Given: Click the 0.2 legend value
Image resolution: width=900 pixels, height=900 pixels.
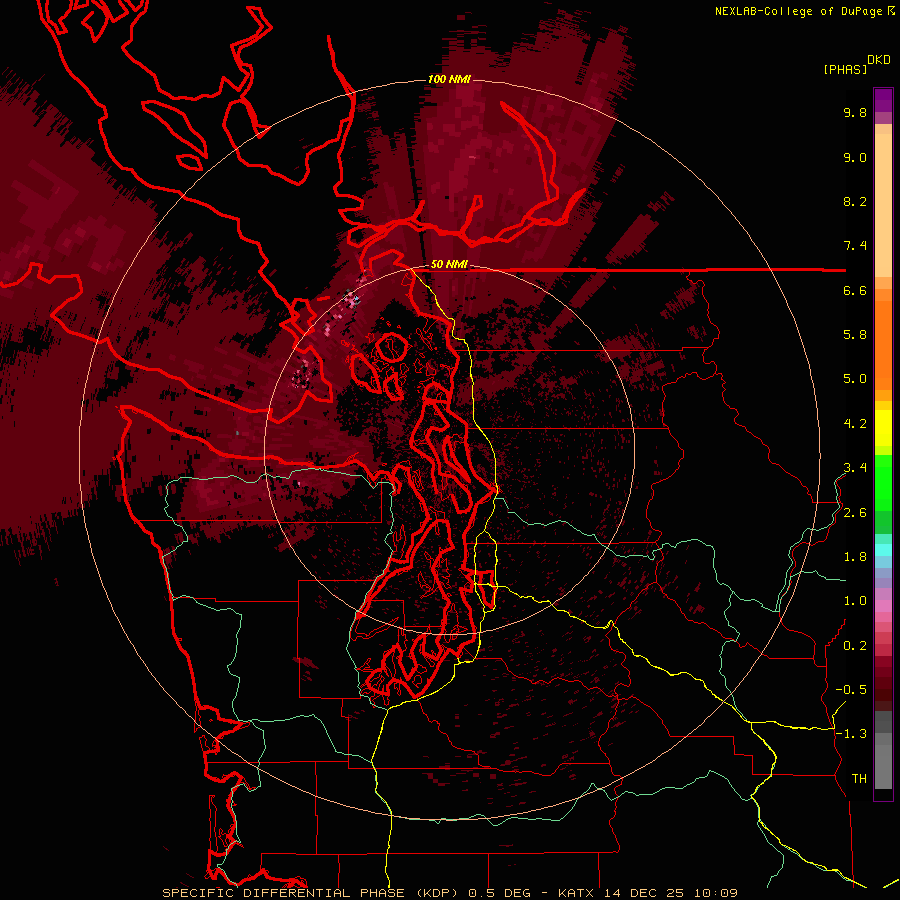Looking at the screenshot, I should click(x=855, y=646).
